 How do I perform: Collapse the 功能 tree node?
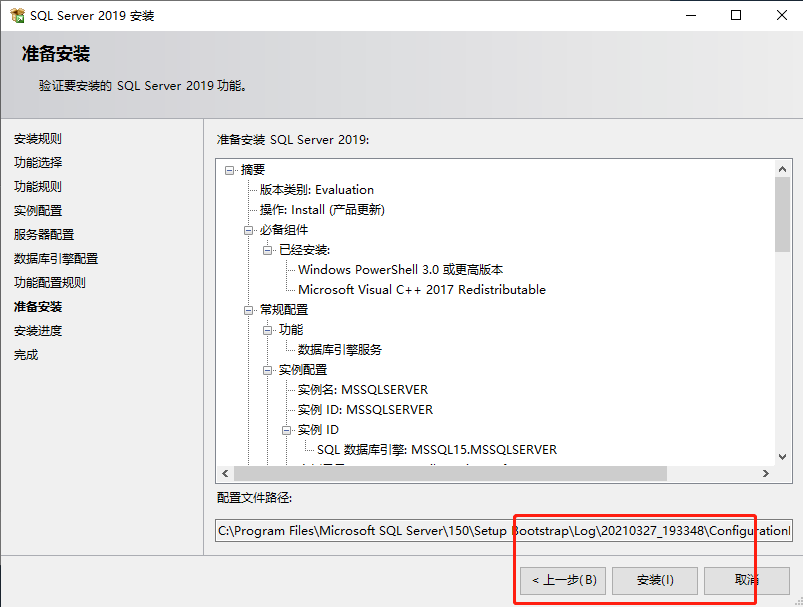point(267,330)
